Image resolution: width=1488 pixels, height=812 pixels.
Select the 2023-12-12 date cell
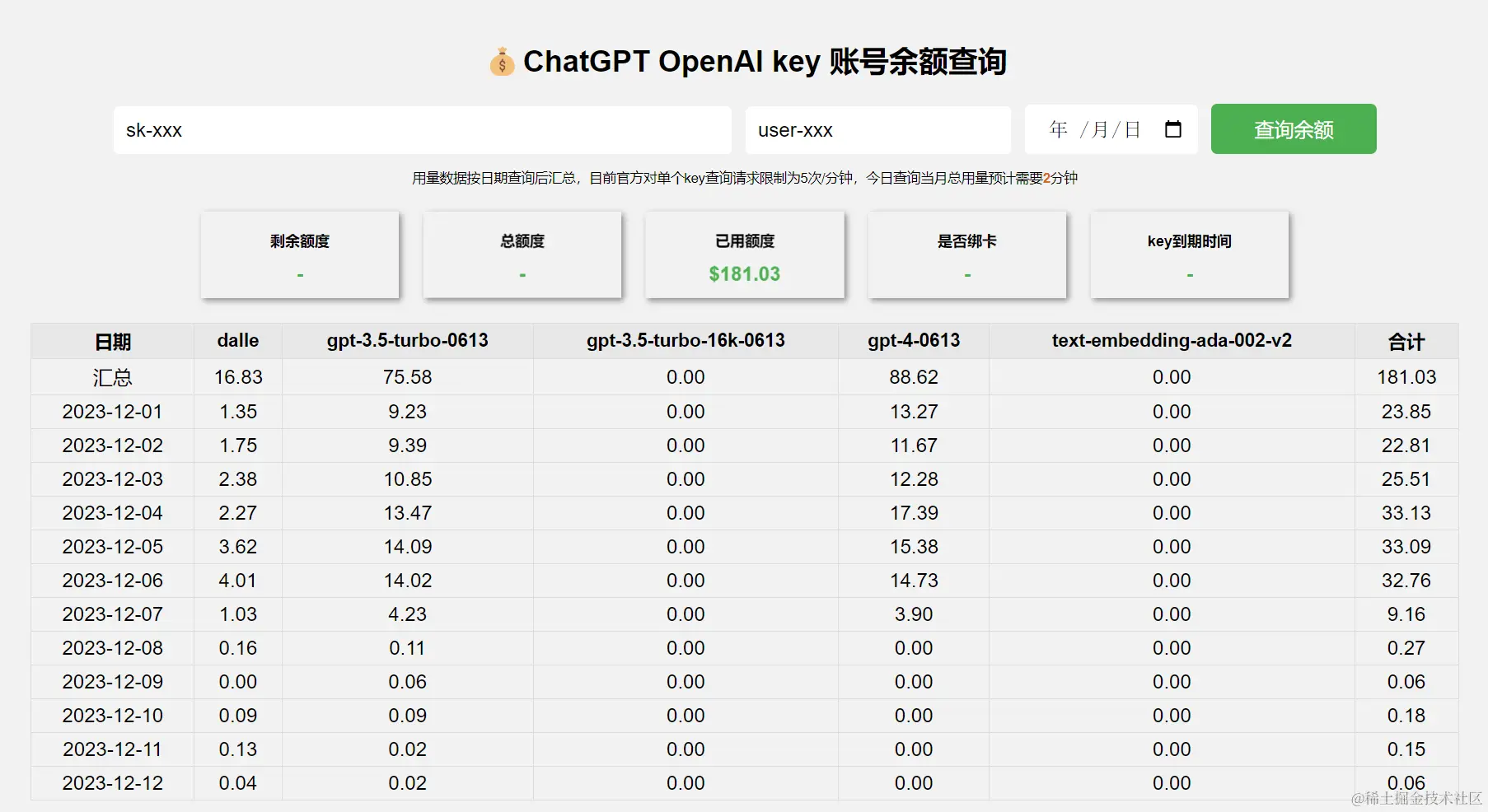[x=113, y=783]
